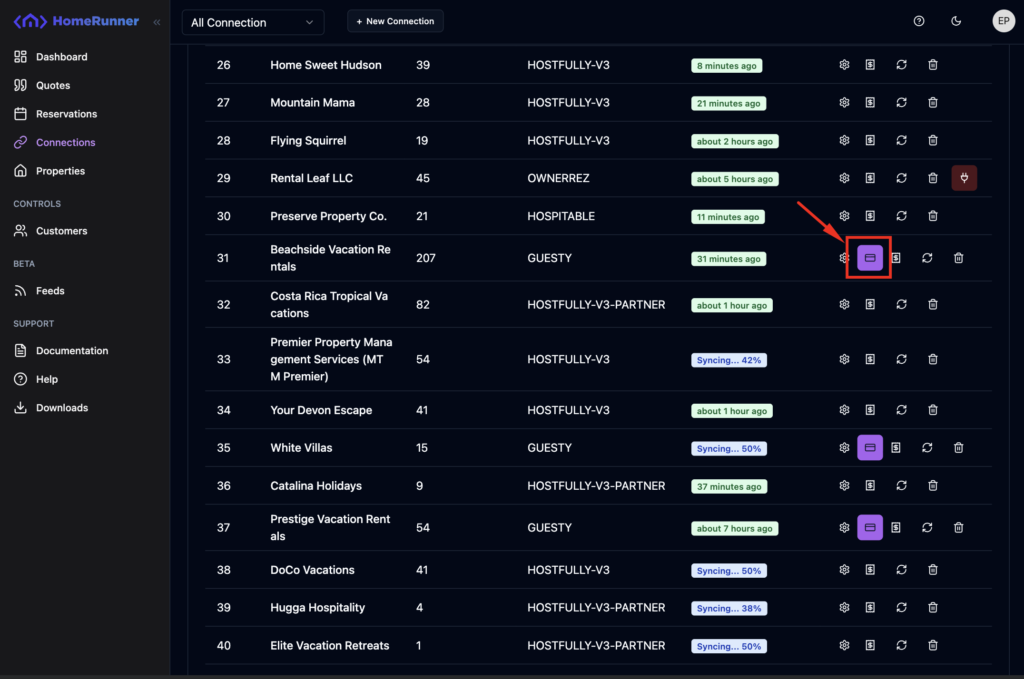Viewport: 1024px width, 679px height.
Task: Open Reservations from the sidebar
Action: [x=66, y=114]
